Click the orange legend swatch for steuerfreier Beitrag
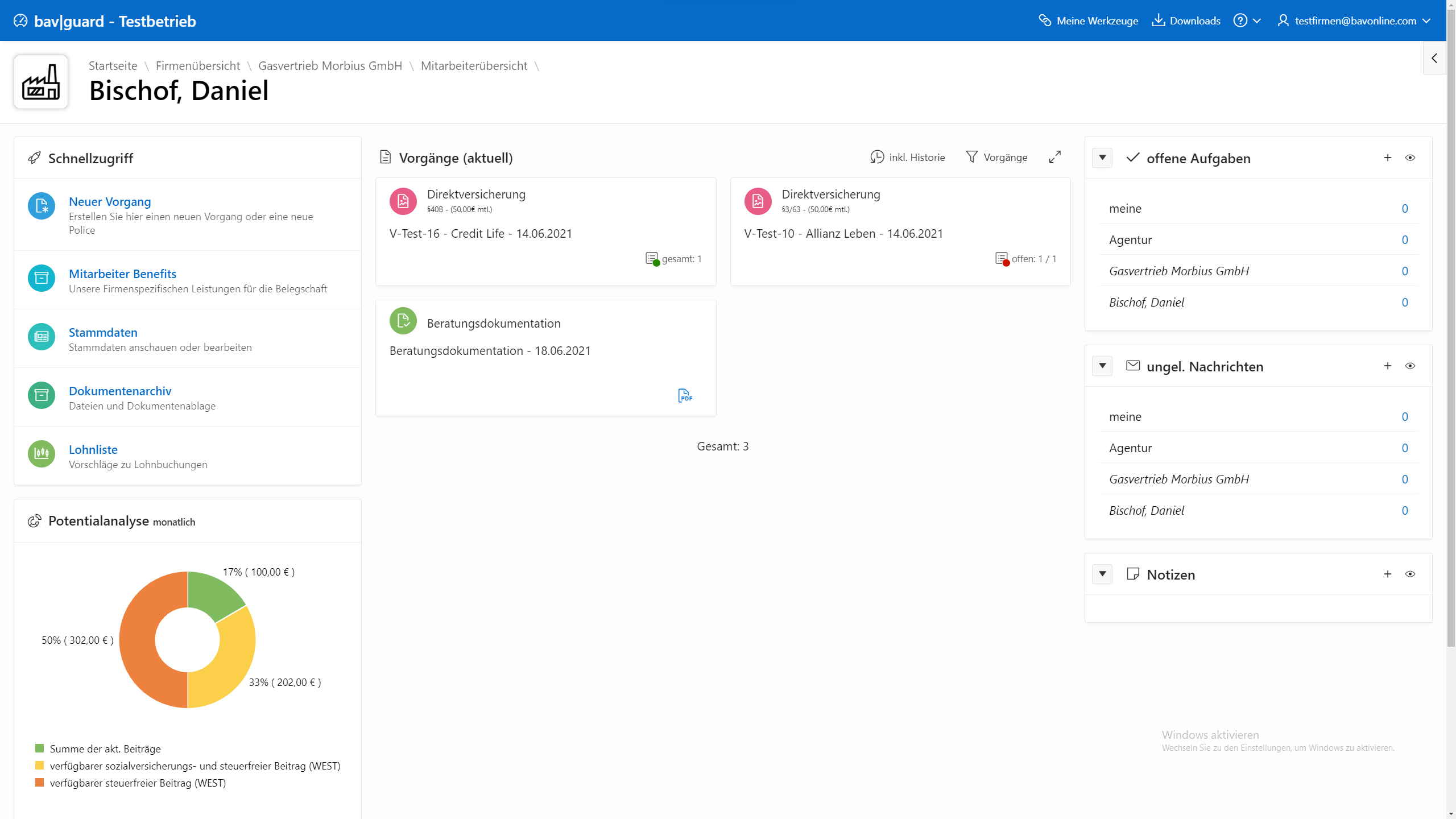 tap(40, 783)
